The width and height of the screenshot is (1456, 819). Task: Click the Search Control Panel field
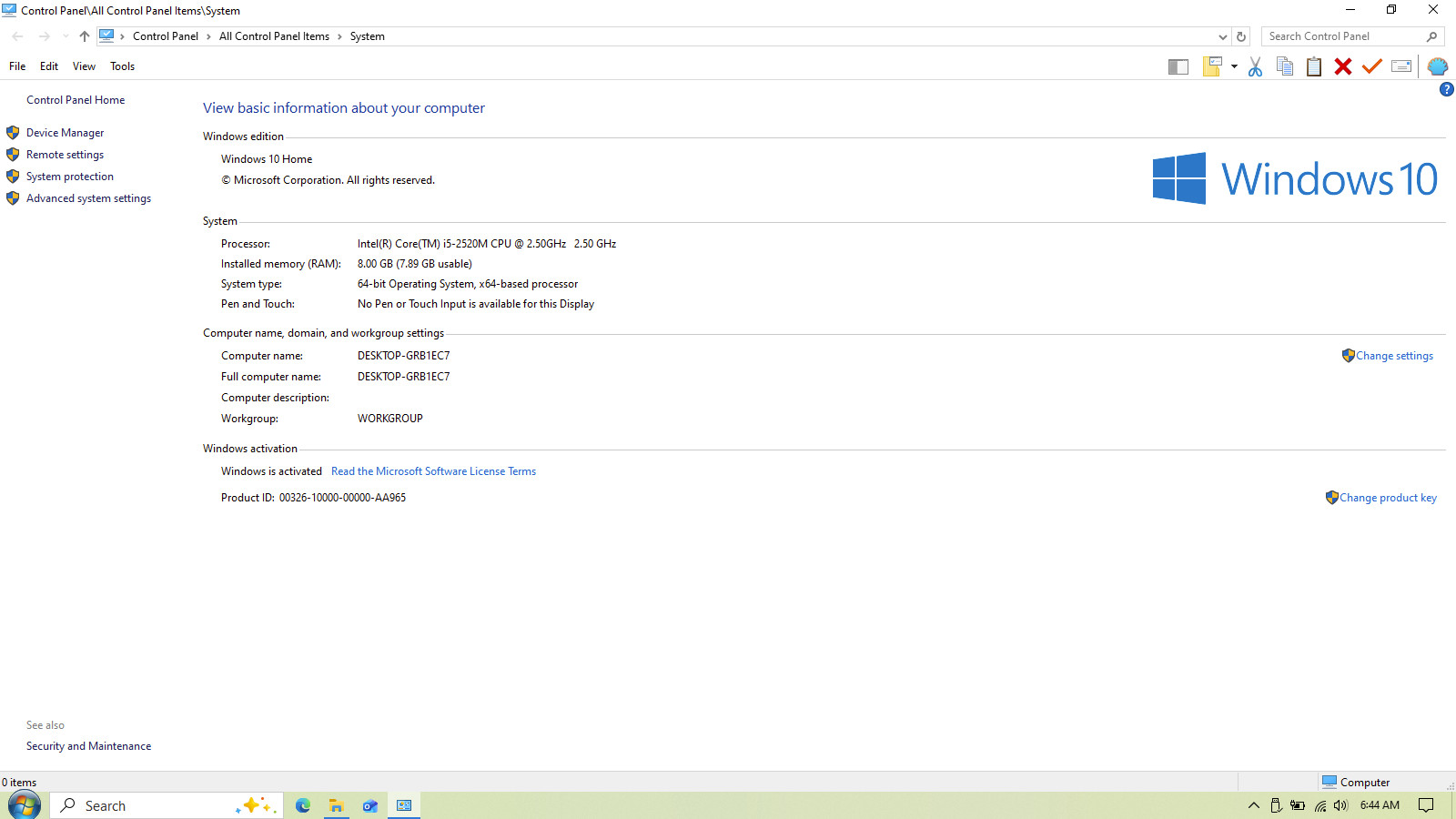pos(1343,36)
